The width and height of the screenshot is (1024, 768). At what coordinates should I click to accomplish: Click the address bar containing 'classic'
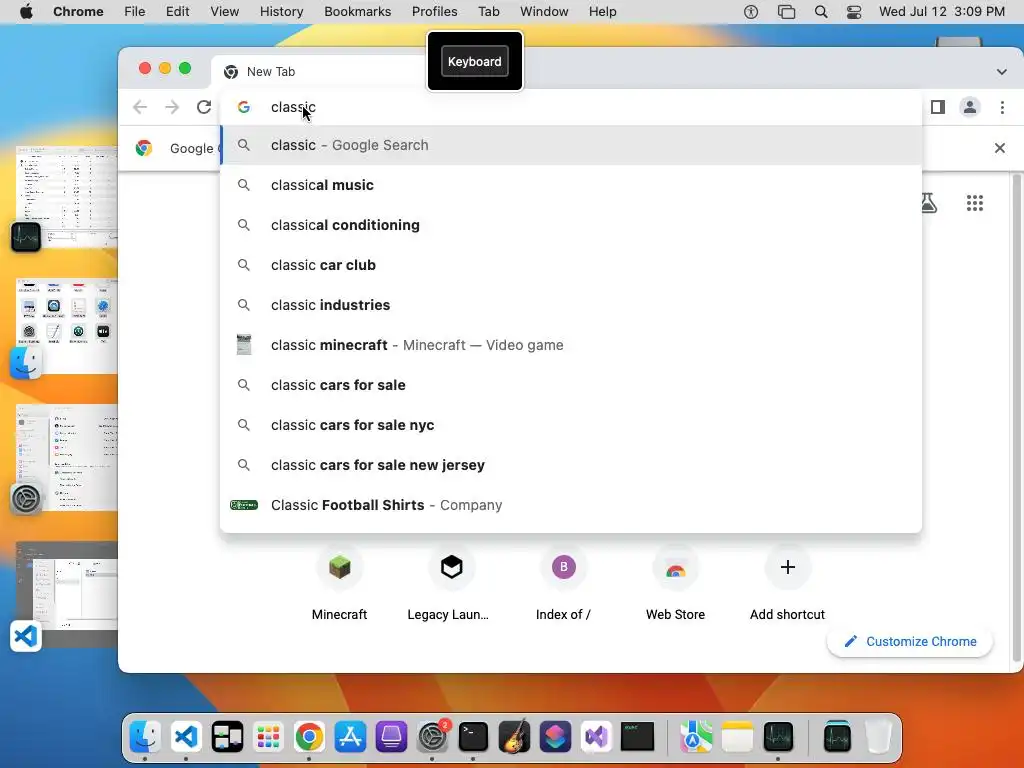tap(571, 107)
